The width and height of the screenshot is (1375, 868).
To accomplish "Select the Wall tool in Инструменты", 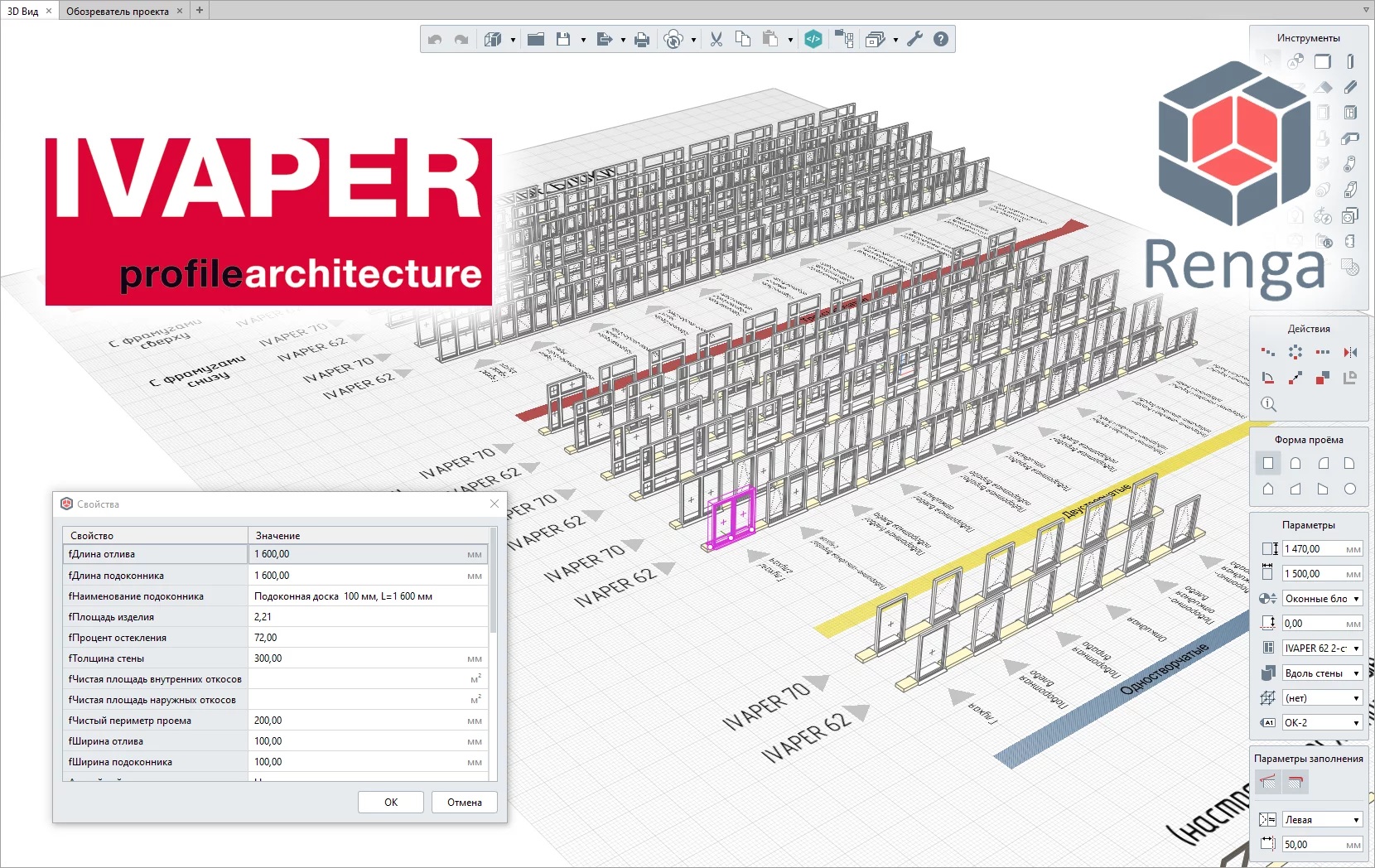I will (x=1323, y=61).
